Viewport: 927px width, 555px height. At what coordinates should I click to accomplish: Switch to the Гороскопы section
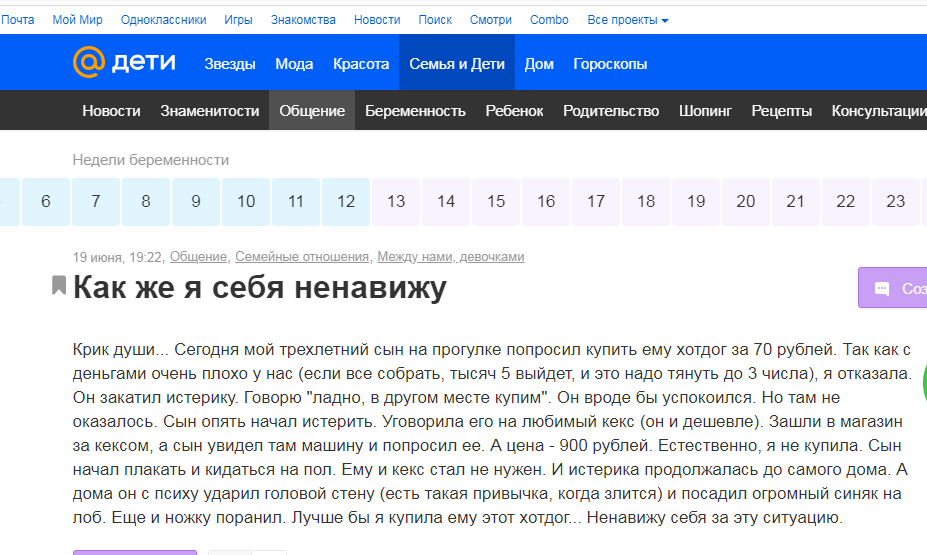coord(610,64)
